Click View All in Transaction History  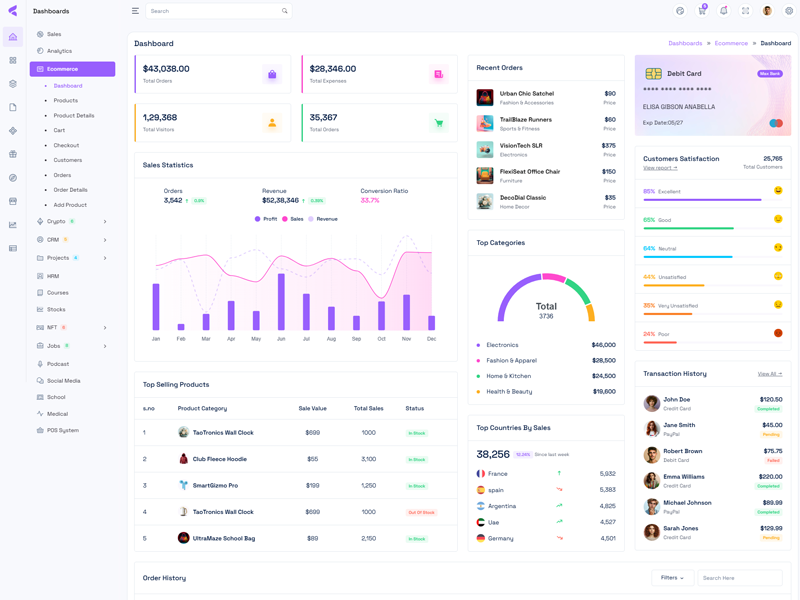[x=769, y=374]
